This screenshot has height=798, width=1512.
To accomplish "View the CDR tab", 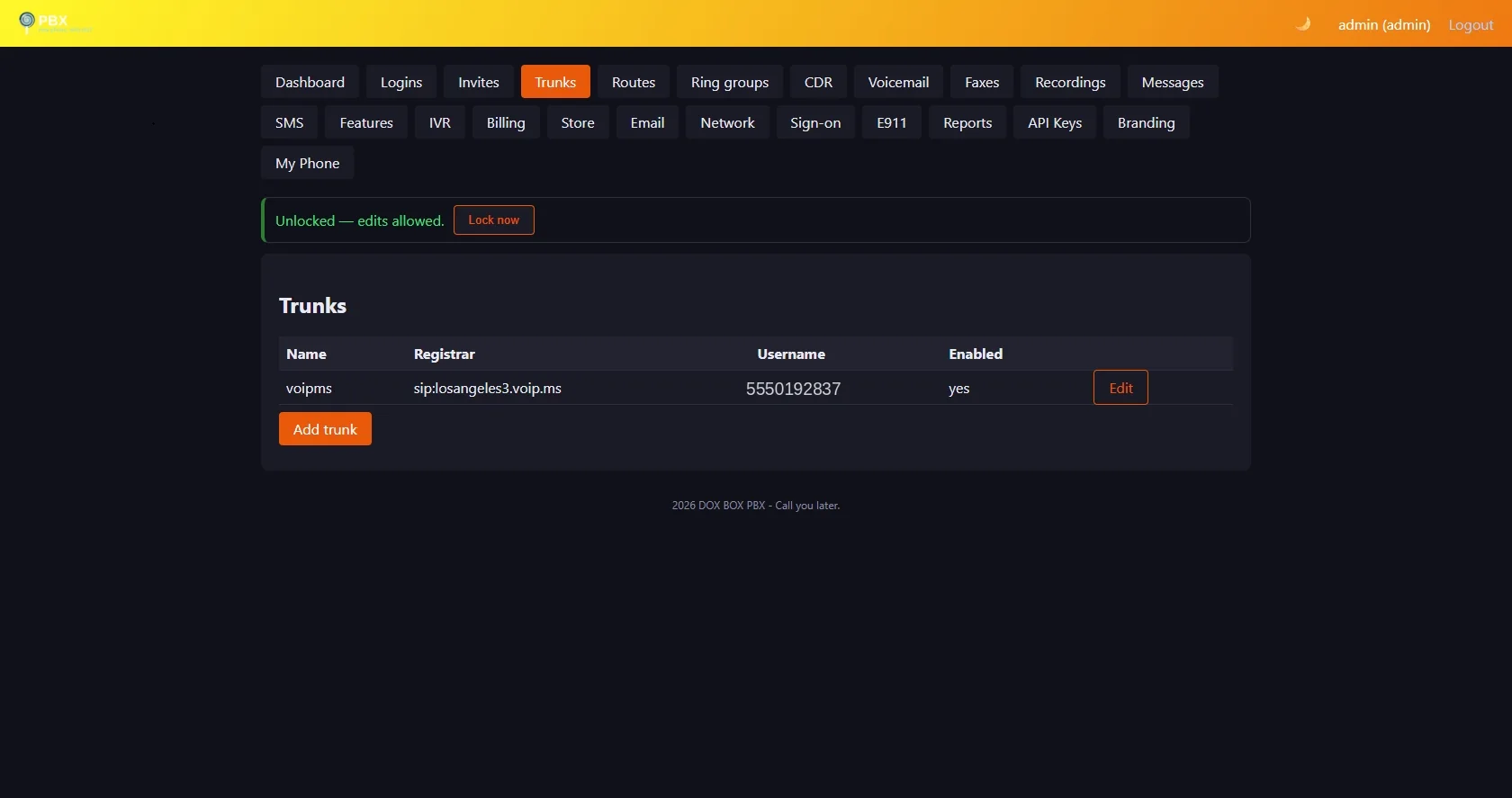I will point(818,82).
